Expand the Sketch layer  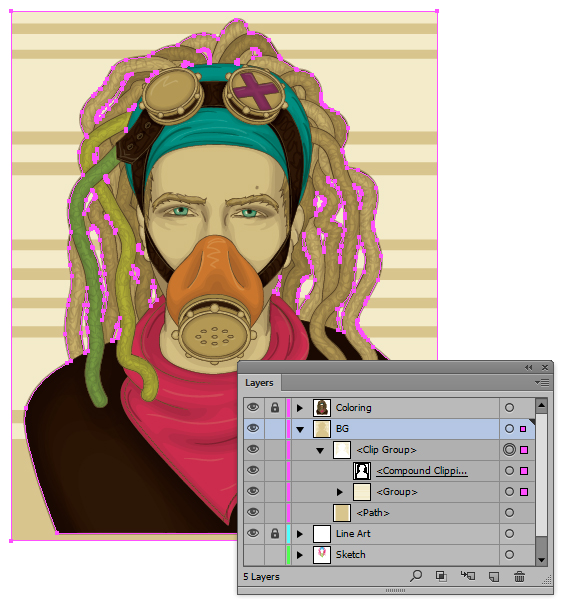click(299, 555)
